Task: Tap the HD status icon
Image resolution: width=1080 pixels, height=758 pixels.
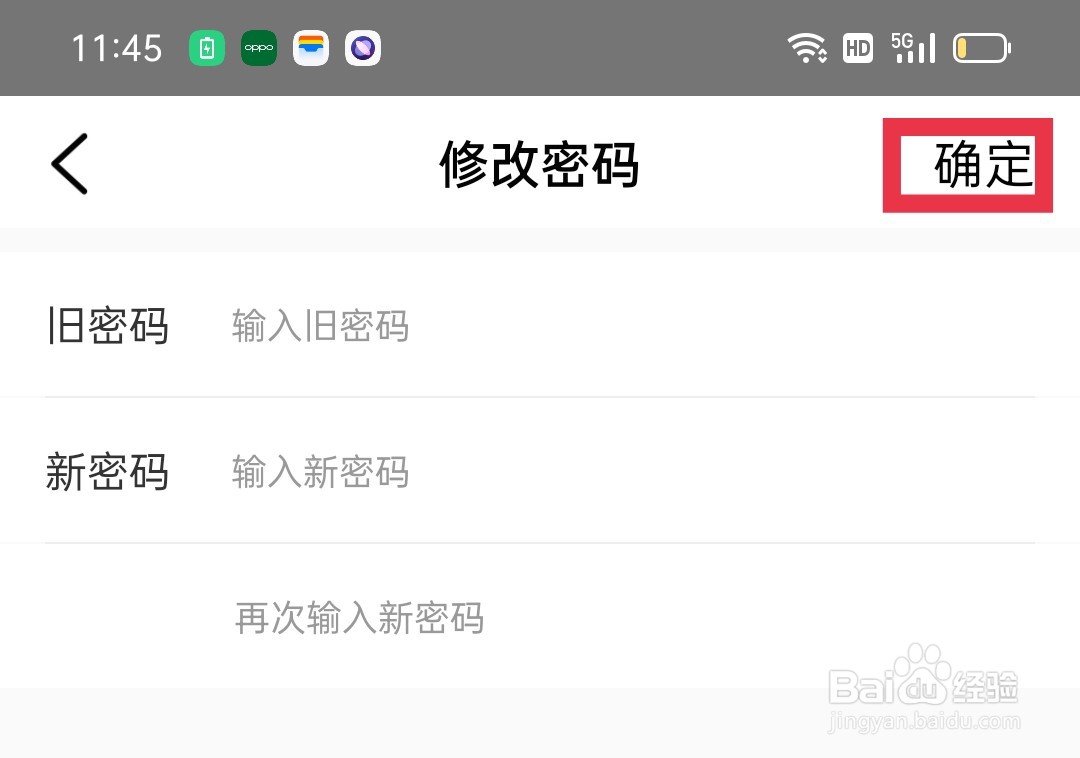Action: click(858, 48)
